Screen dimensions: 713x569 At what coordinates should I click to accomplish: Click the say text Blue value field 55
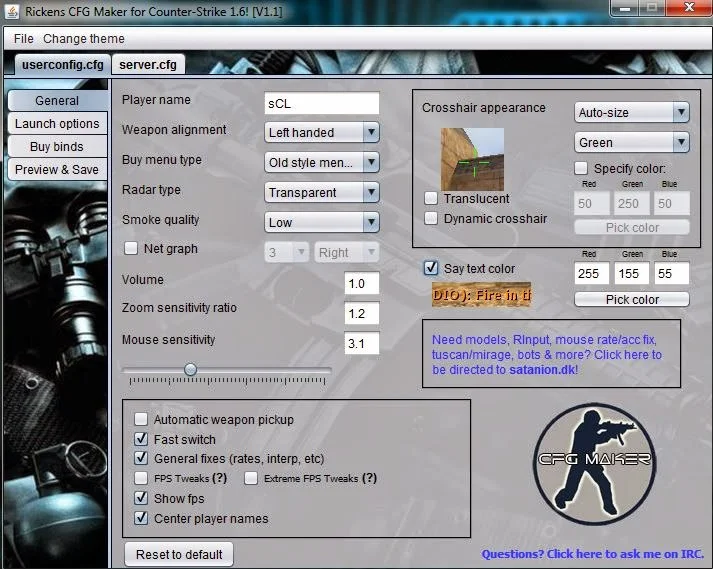(672, 273)
